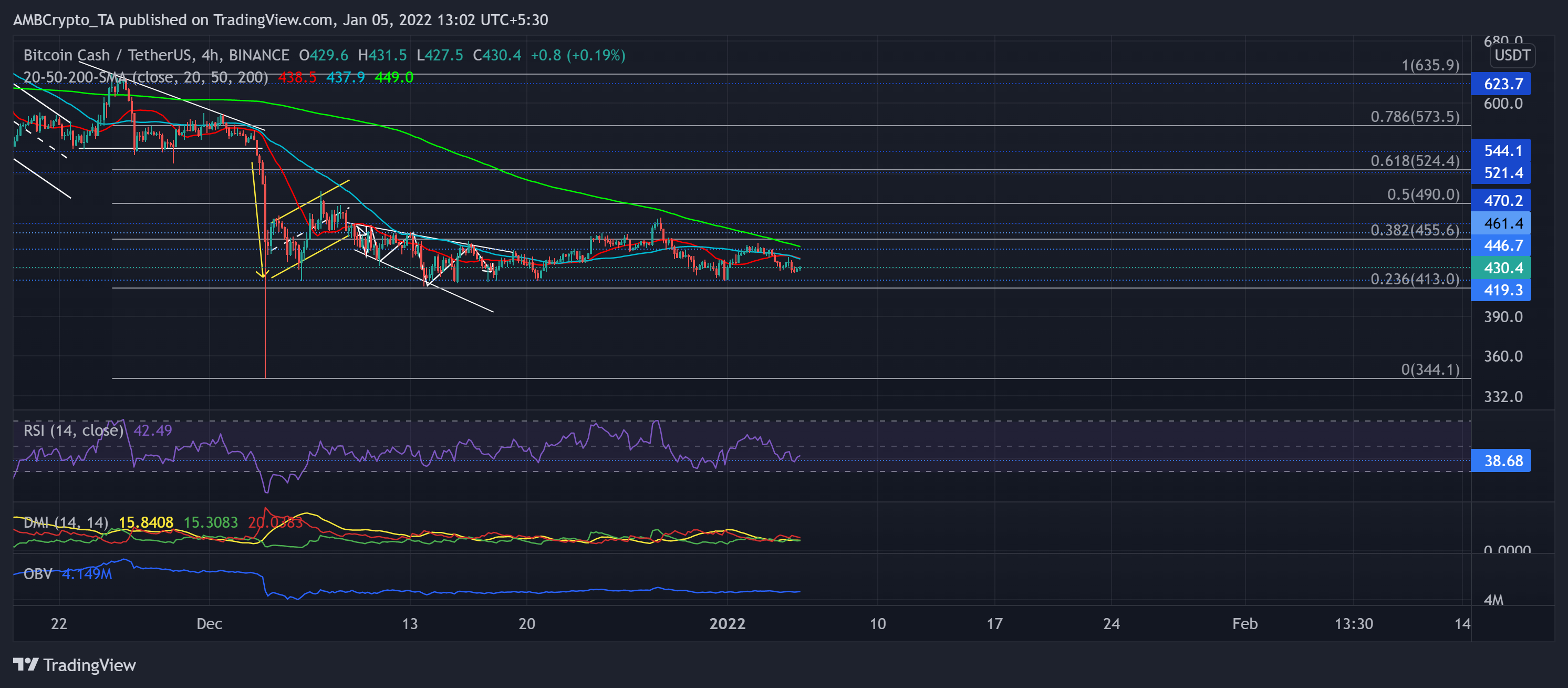
Task: Open the RSI (14, close) indicator legend
Action: [73, 430]
